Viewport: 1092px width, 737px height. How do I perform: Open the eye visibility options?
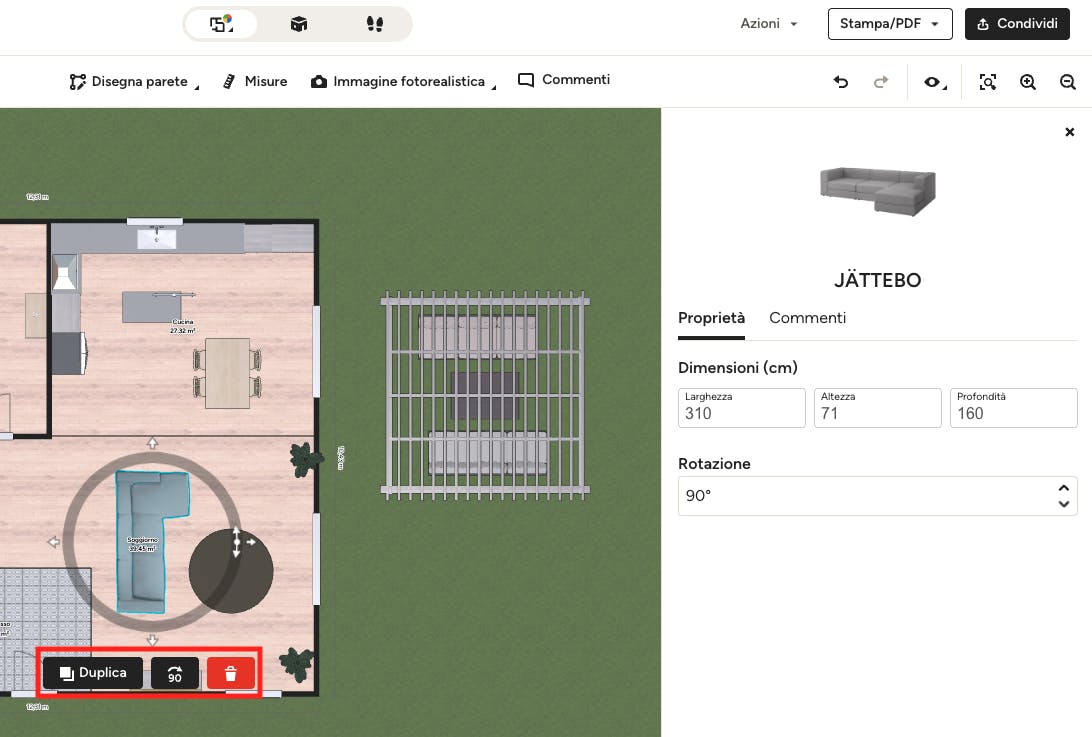[935, 82]
